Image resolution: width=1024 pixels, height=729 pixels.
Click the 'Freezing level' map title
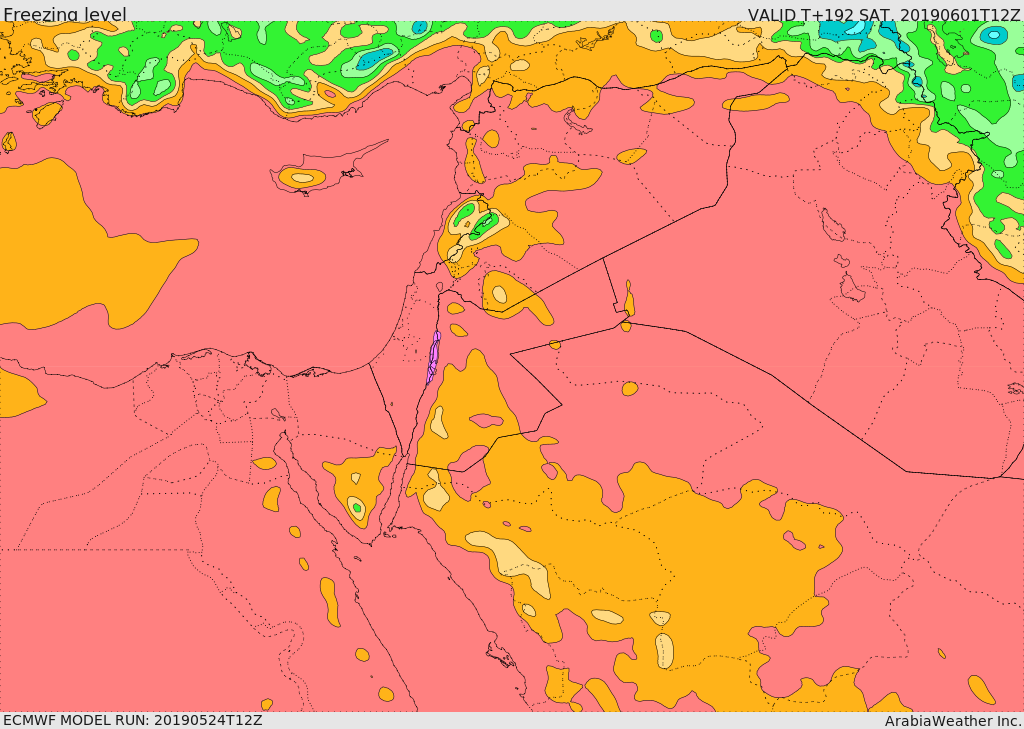[x=65, y=14]
